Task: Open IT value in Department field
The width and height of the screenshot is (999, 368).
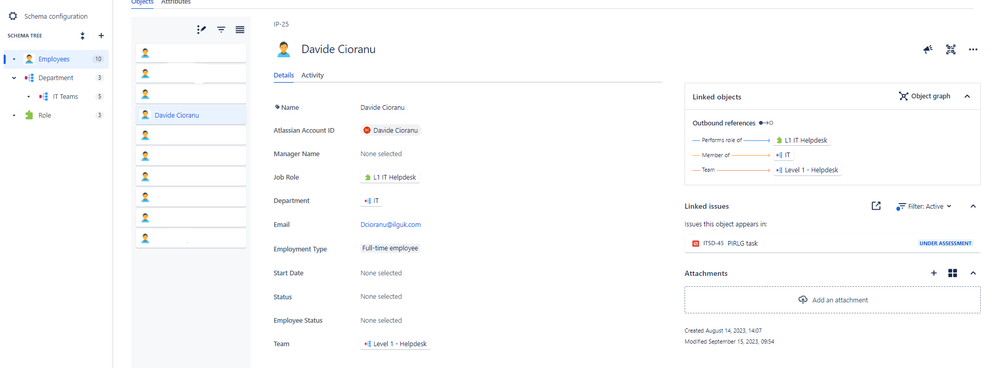Action: point(371,201)
